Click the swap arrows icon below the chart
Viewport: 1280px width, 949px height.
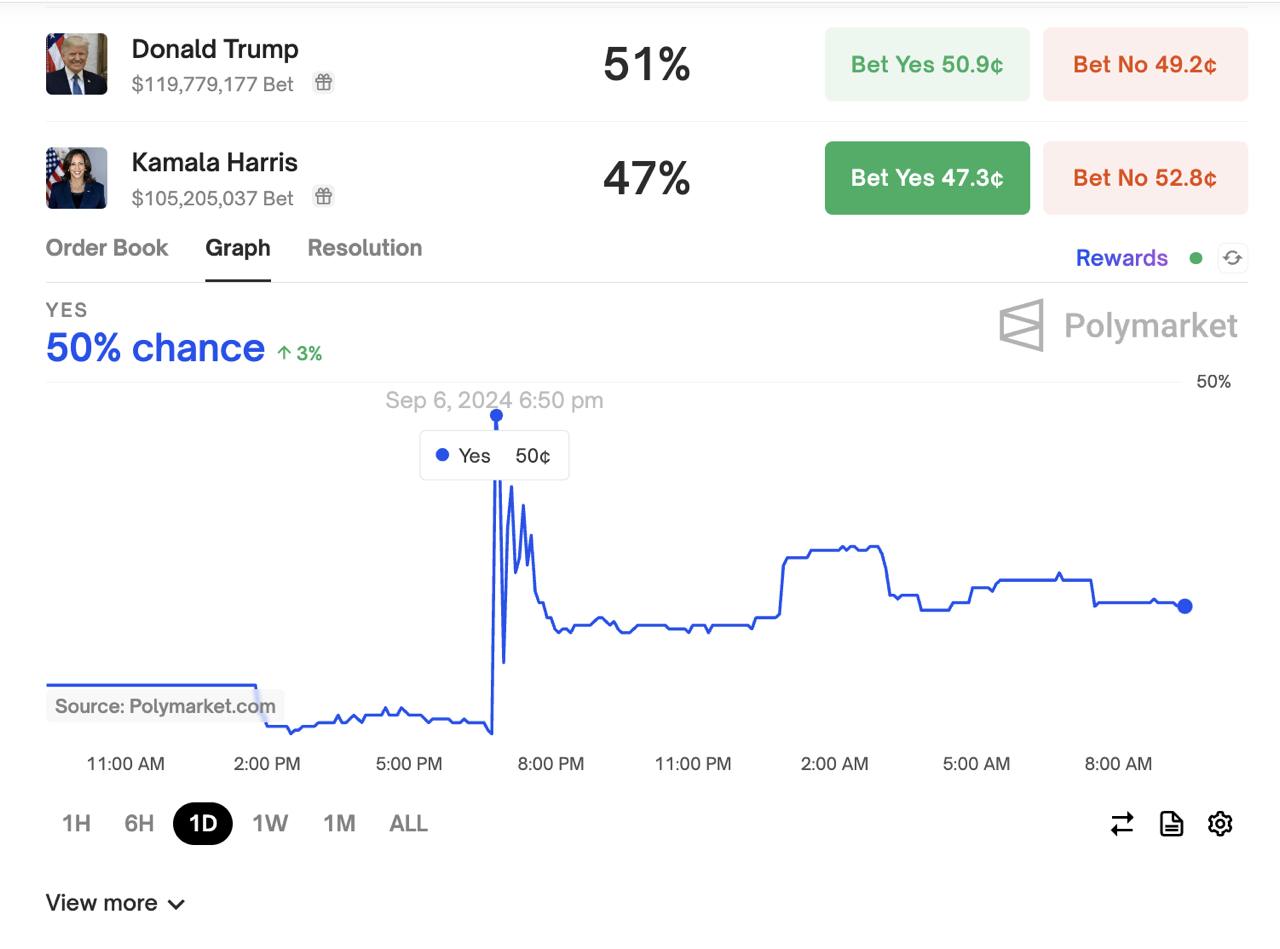click(1122, 824)
